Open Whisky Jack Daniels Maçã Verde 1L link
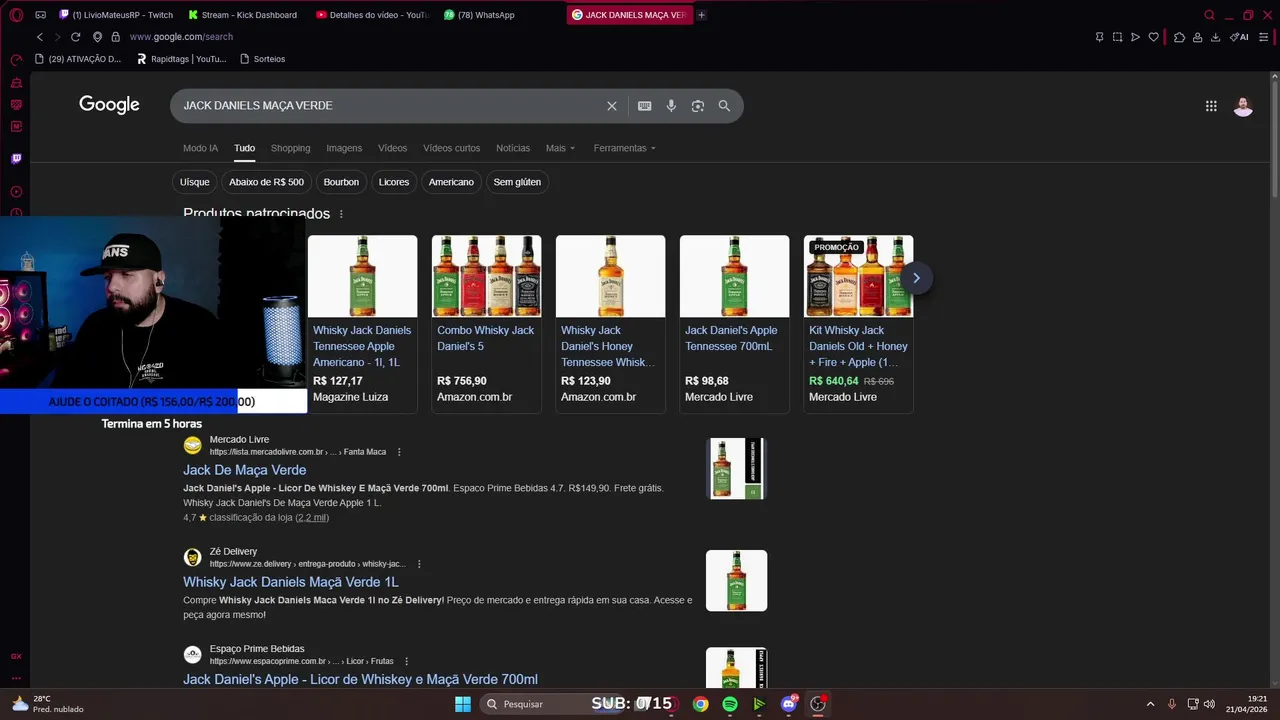Image resolution: width=1280 pixels, height=720 pixels. (x=291, y=582)
